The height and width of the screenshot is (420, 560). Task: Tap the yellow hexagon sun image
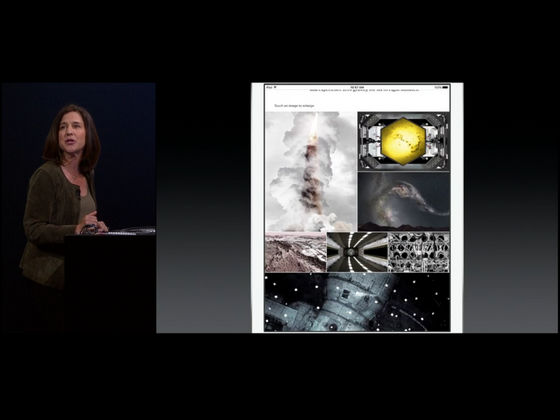(404, 141)
